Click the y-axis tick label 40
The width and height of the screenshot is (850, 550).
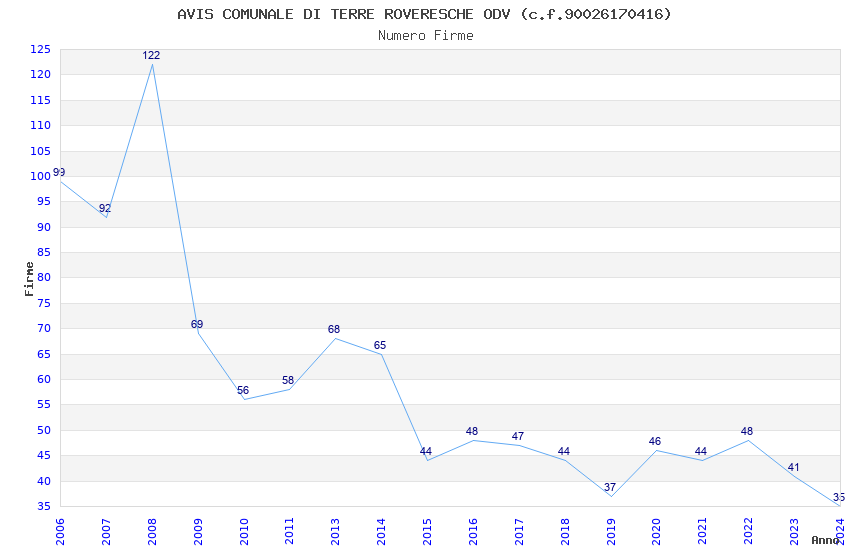(x=44, y=481)
